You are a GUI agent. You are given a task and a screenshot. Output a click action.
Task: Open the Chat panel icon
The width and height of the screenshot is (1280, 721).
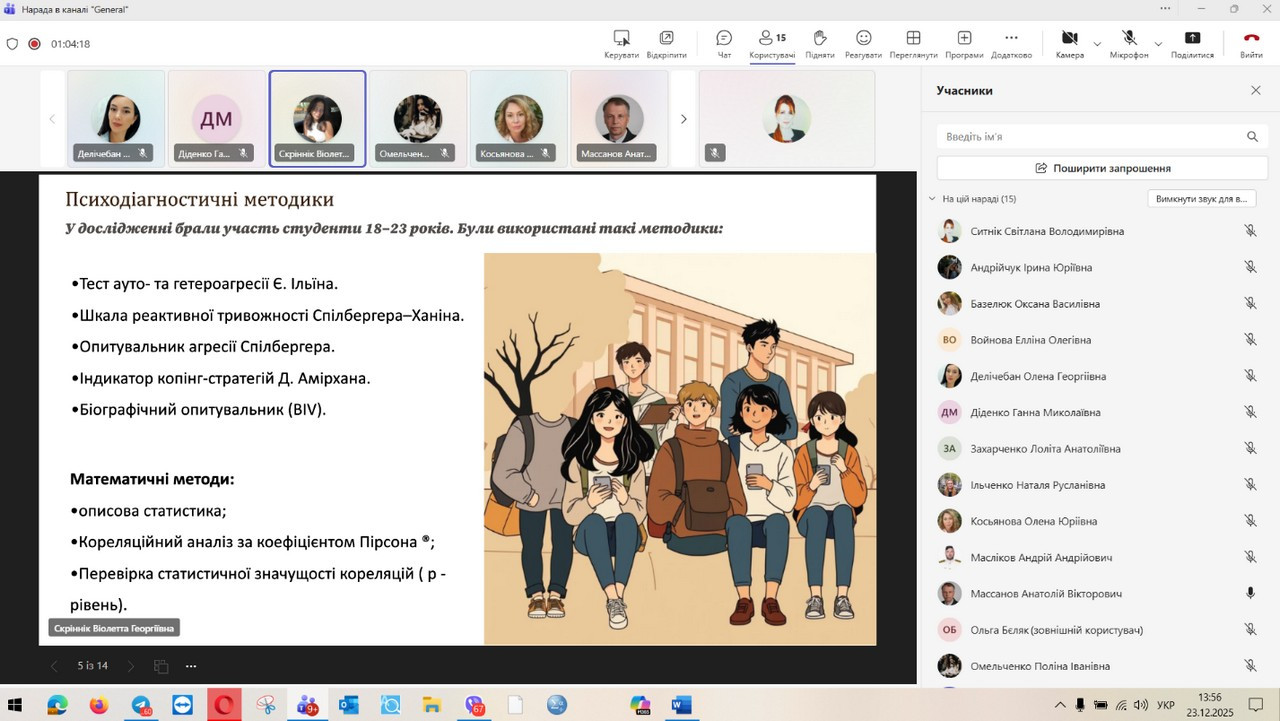pyautogui.click(x=724, y=39)
